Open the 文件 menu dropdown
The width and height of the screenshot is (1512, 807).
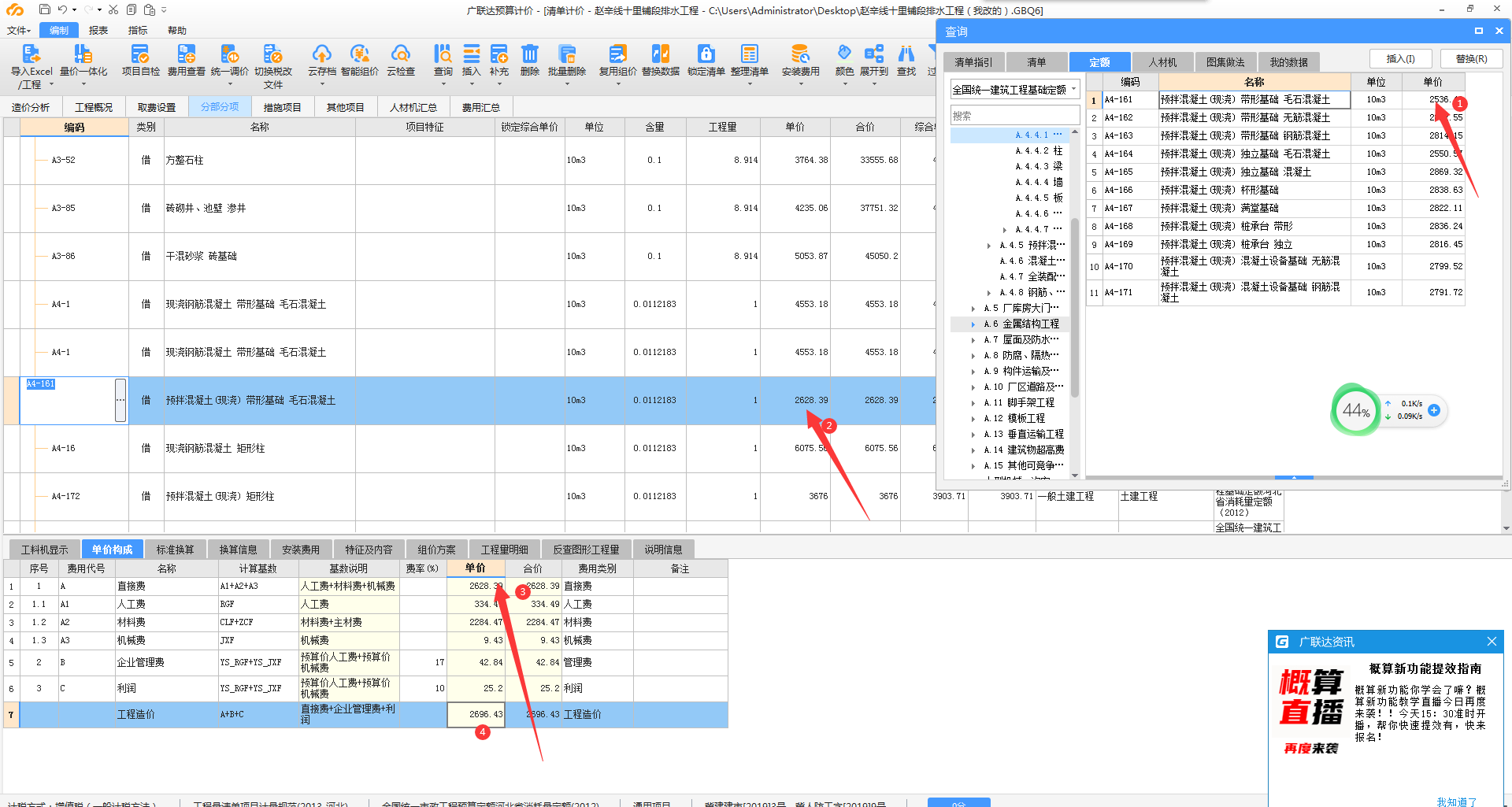[x=19, y=31]
